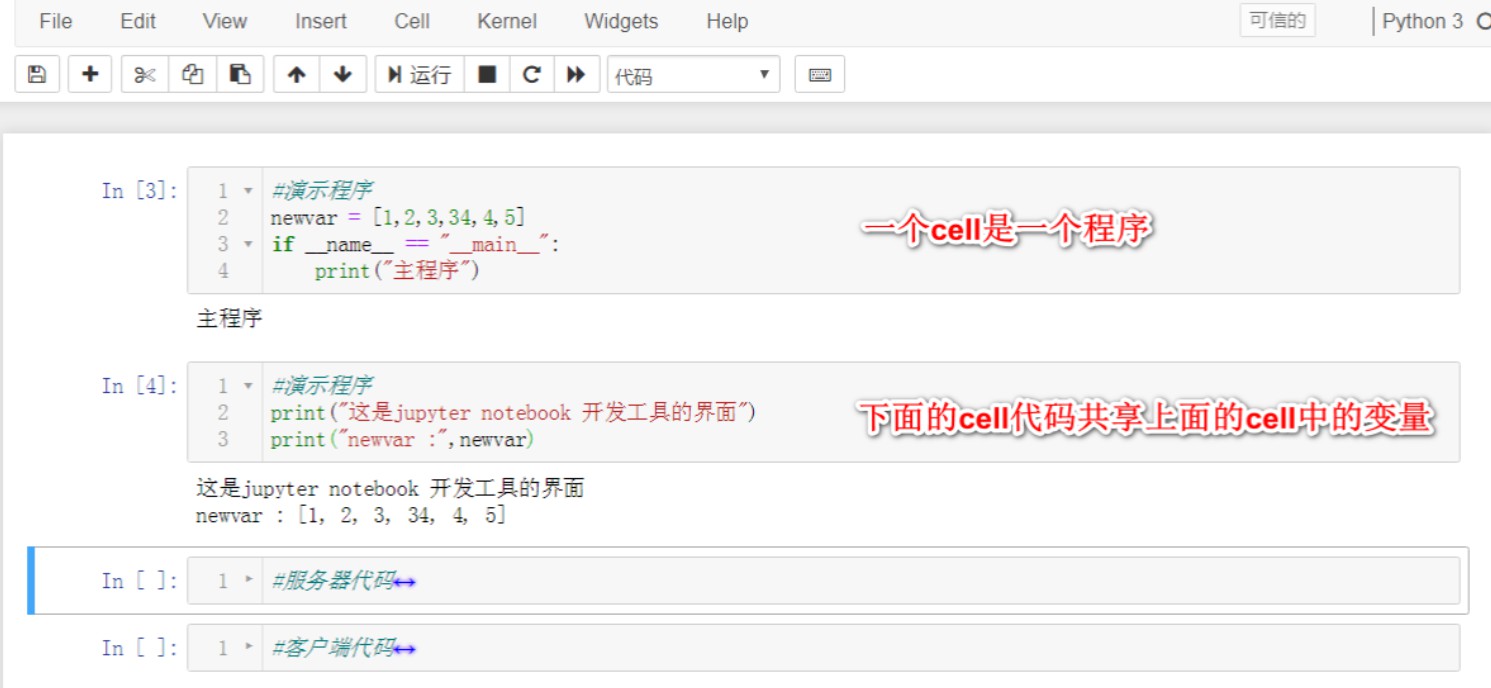Restart the kernel with the circular arrow icon

click(532, 74)
